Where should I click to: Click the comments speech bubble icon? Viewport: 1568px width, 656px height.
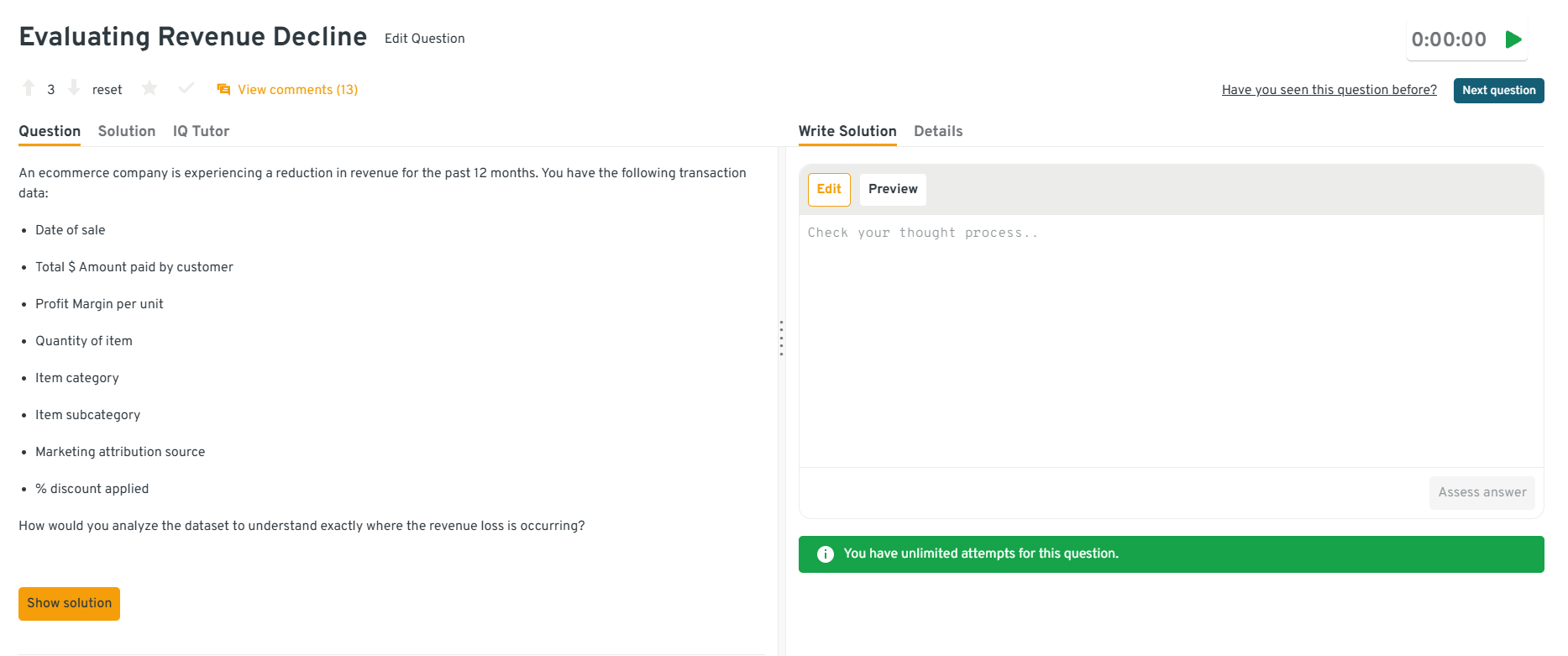(x=223, y=90)
